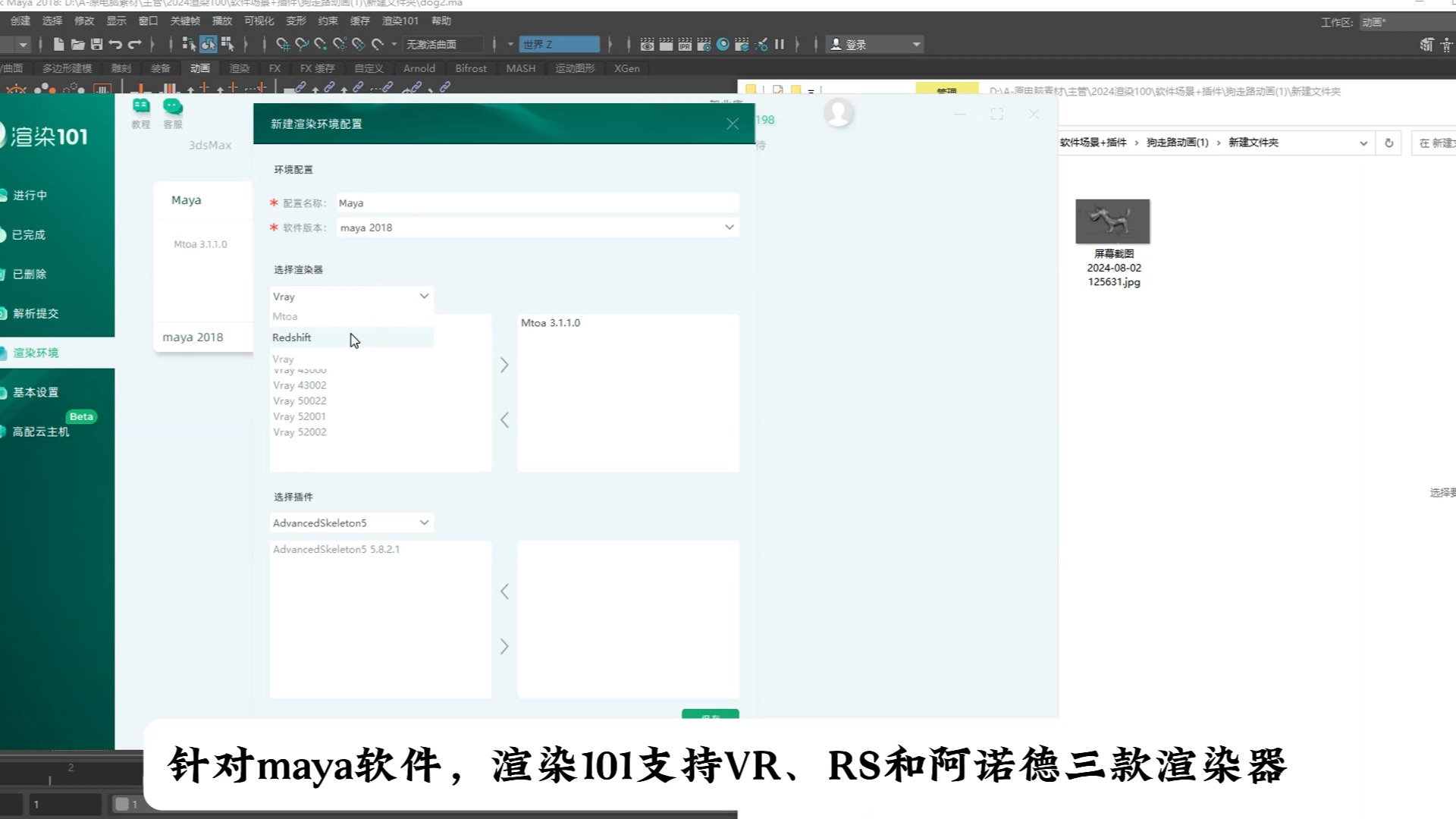The image size is (1456, 819).
Task: Open the 渲染101 menu in Maya menu bar
Action: 400,21
